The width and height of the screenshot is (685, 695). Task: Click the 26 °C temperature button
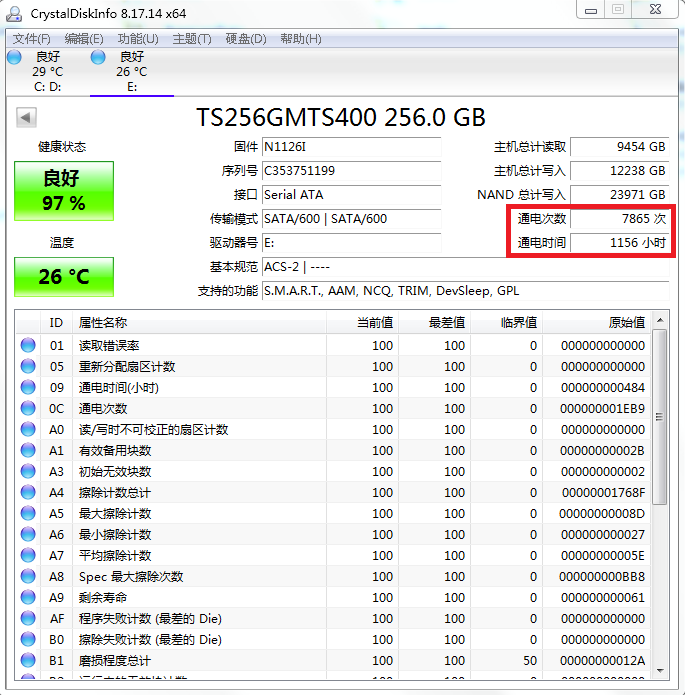pos(64,277)
